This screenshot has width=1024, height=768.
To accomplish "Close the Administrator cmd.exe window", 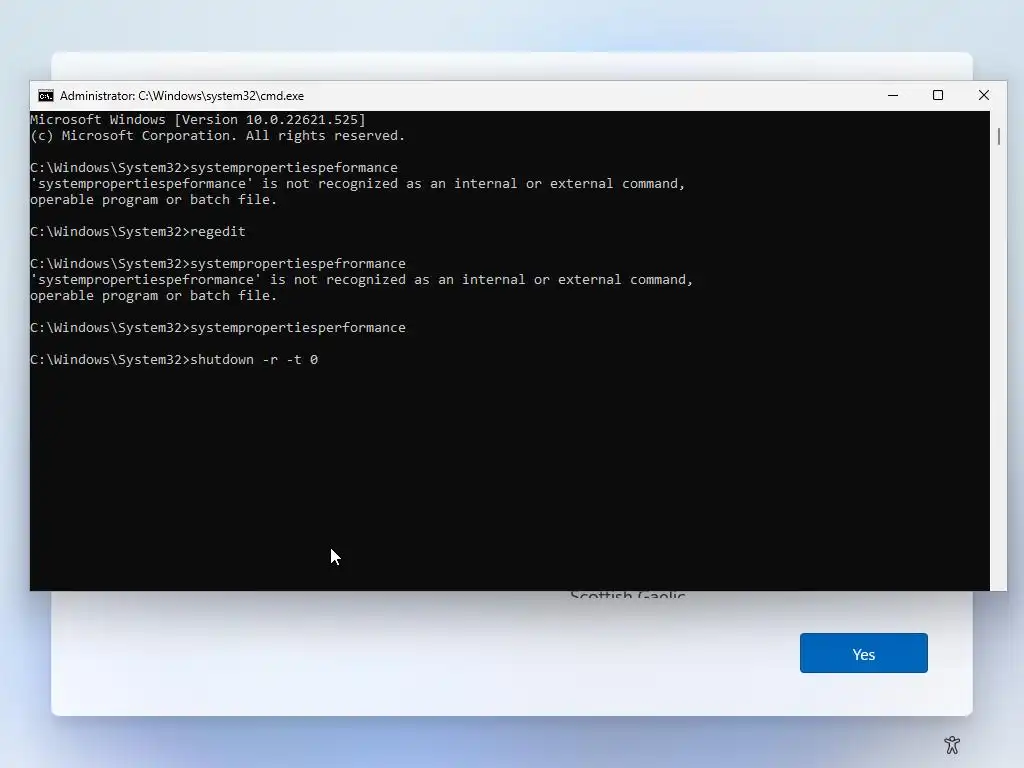I will [984, 95].
